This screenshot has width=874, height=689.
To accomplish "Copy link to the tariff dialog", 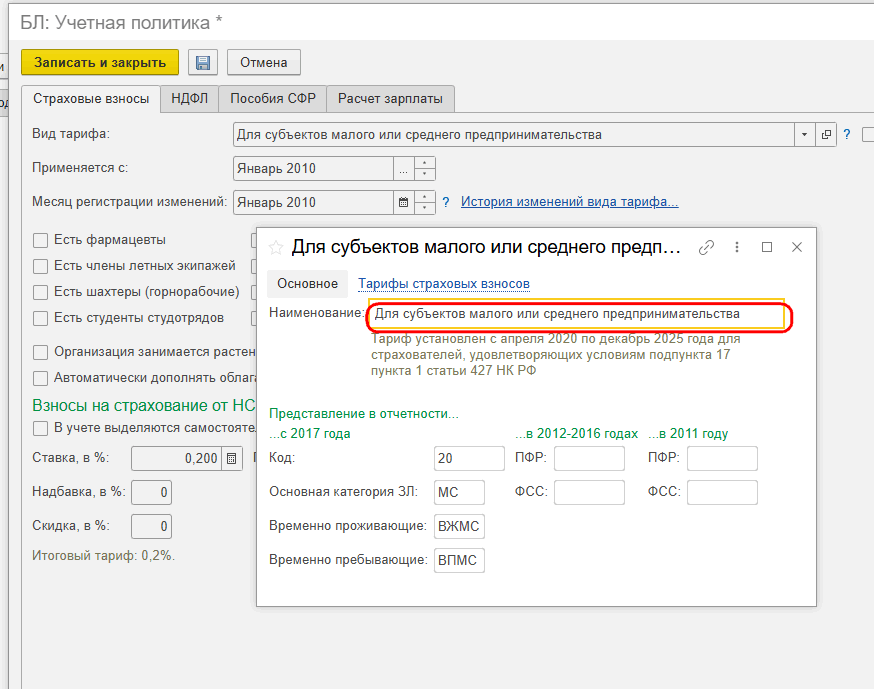I will 706,247.
